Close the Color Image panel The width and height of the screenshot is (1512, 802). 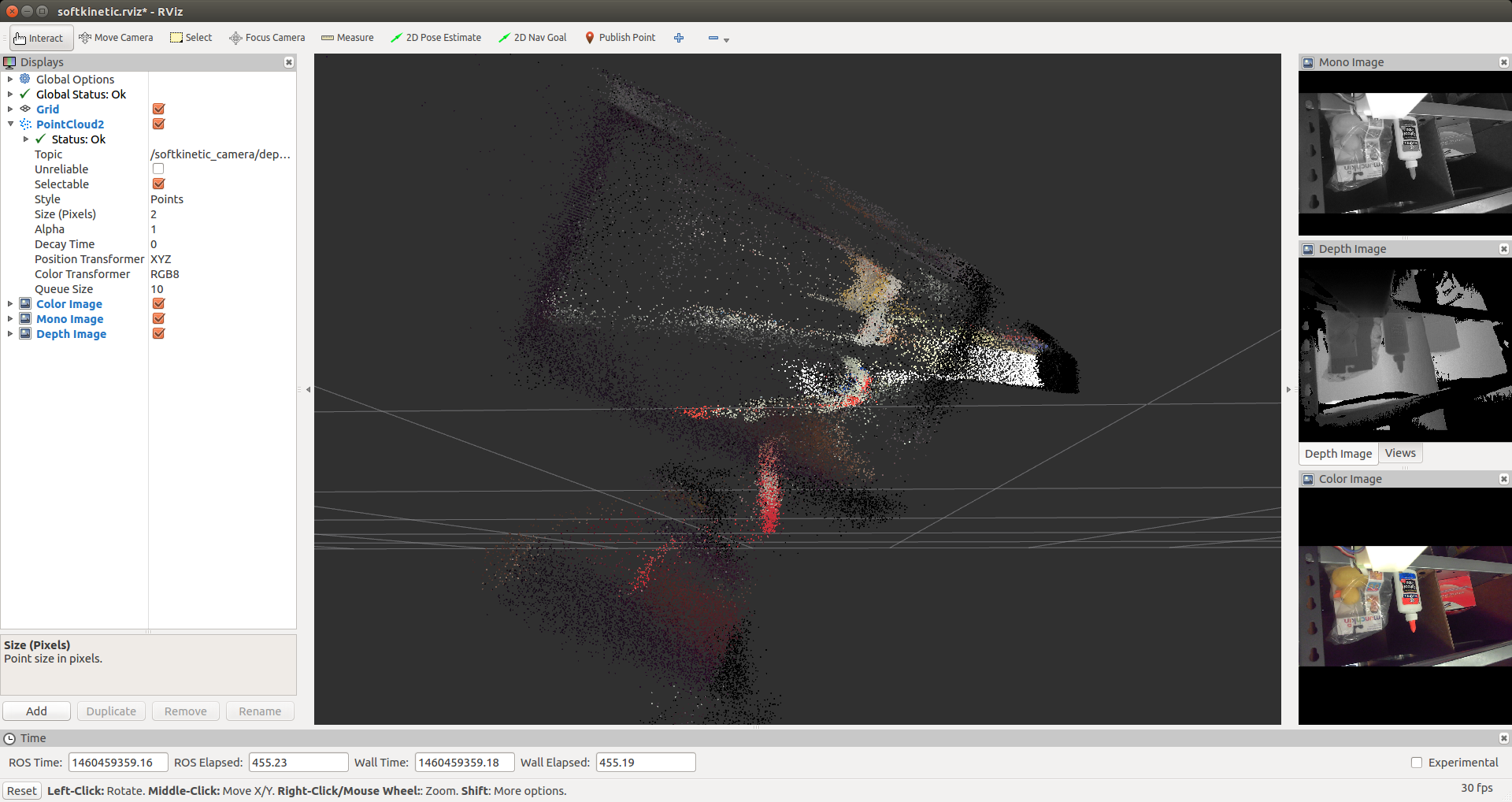(1503, 479)
